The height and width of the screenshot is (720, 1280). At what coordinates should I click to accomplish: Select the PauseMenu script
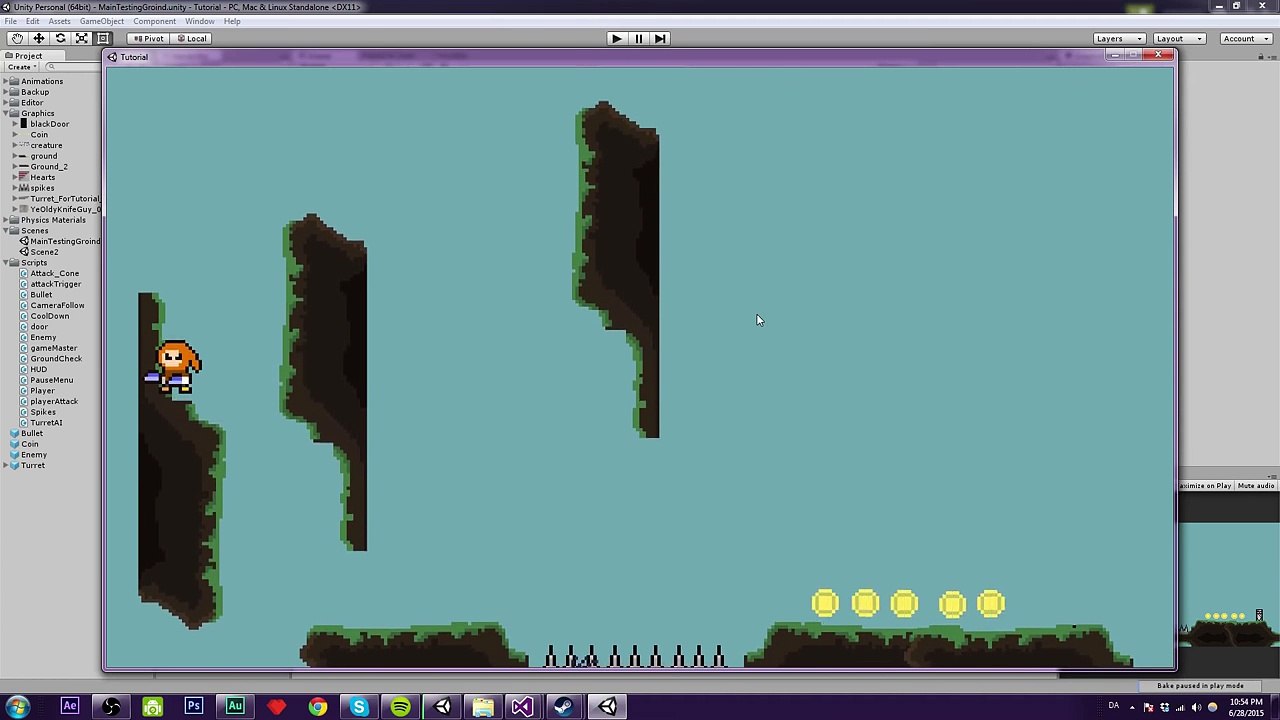click(46, 380)
